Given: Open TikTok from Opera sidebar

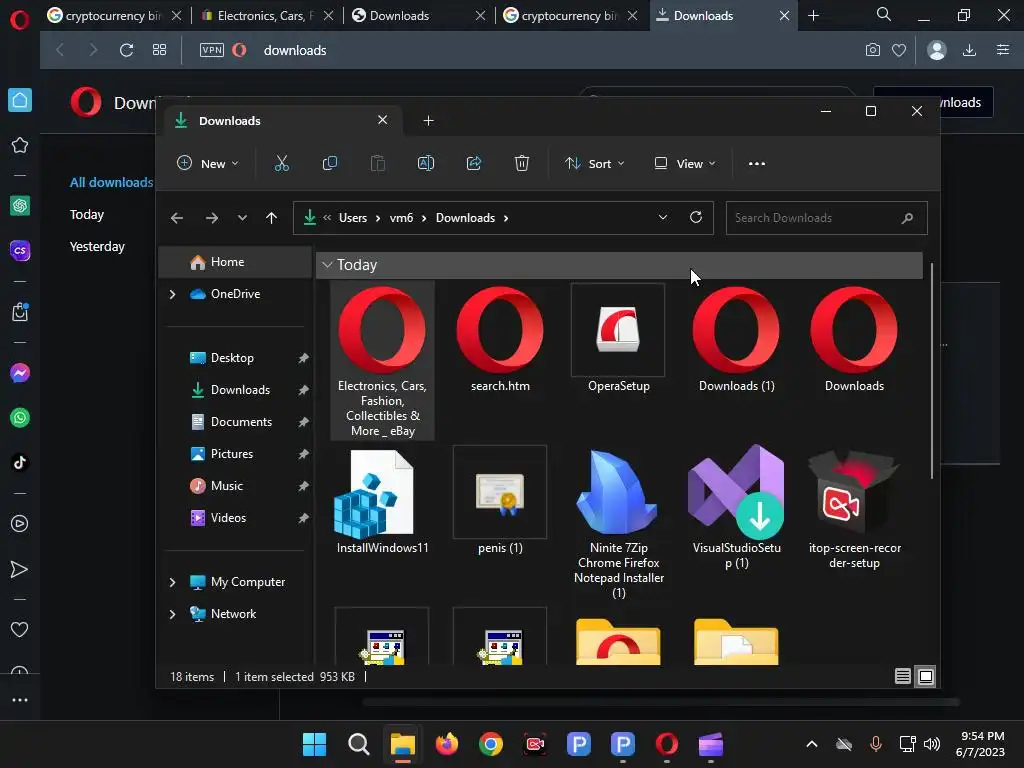Looking at the screenshot, I should (20, 462).
